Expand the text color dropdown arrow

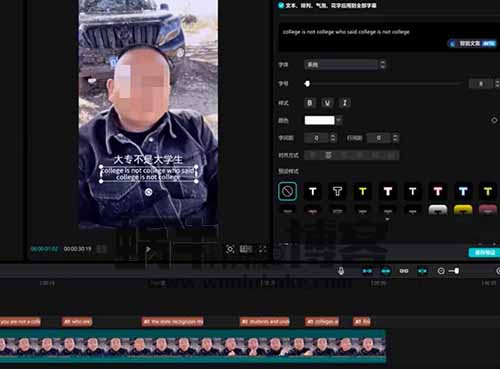point(339,120)
